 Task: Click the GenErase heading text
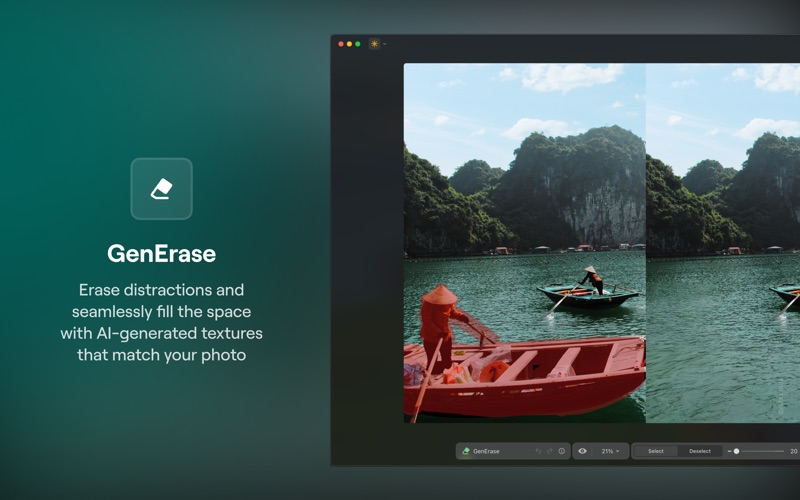tap(161, 254)
